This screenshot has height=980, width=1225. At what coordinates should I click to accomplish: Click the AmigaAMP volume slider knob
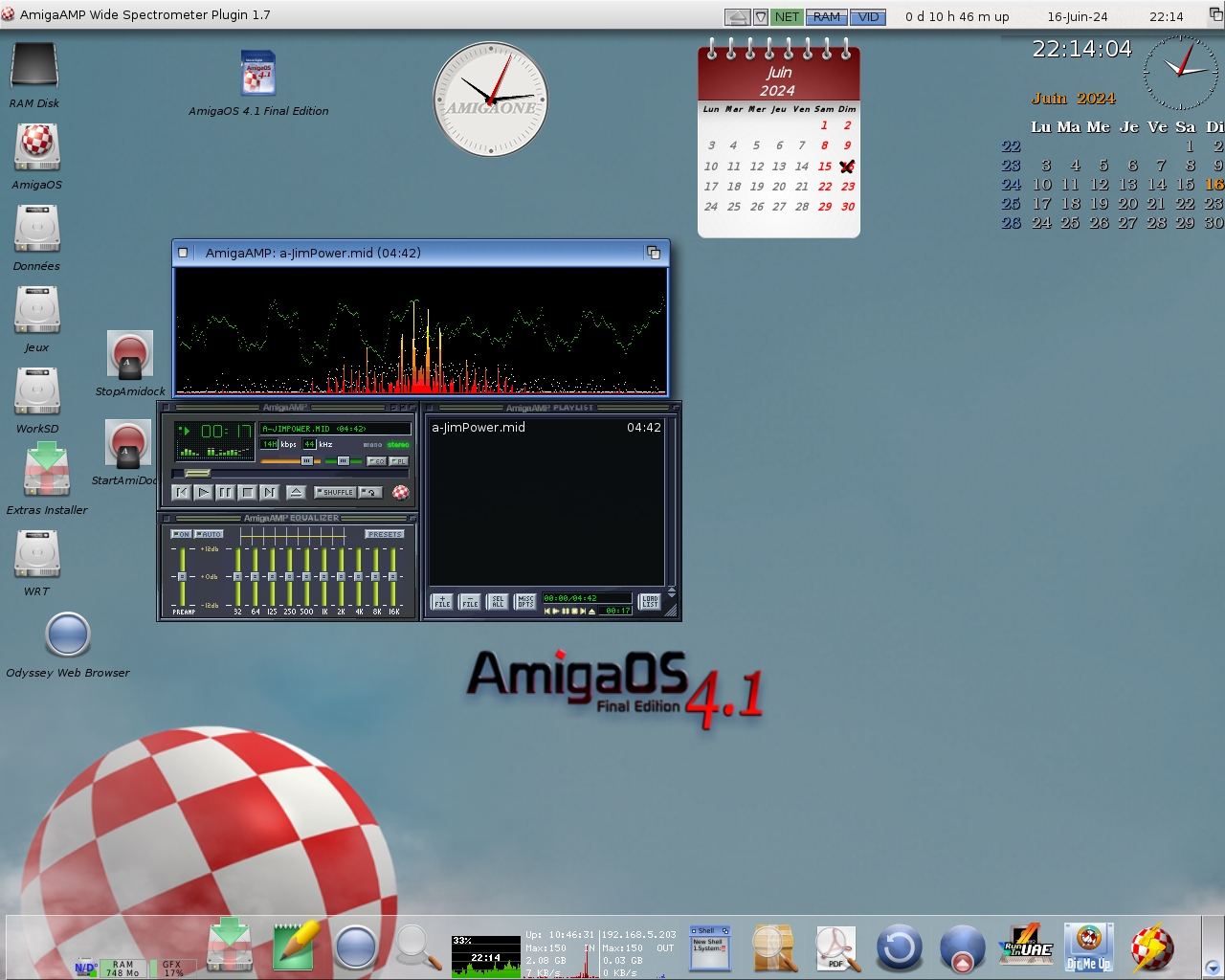(x=306, y=461)
